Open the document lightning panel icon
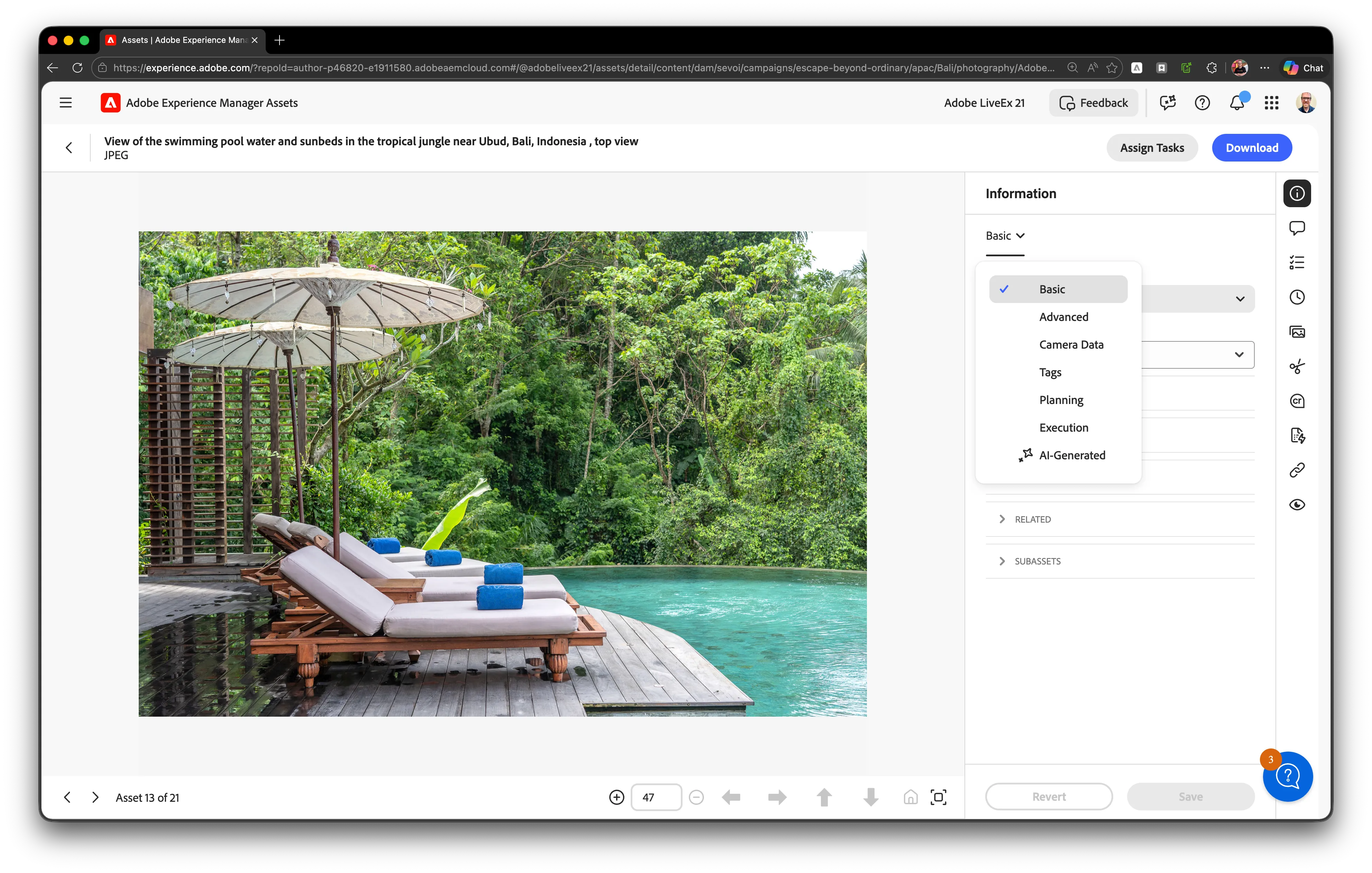1372x873 pixels. tap(1297, 436)
